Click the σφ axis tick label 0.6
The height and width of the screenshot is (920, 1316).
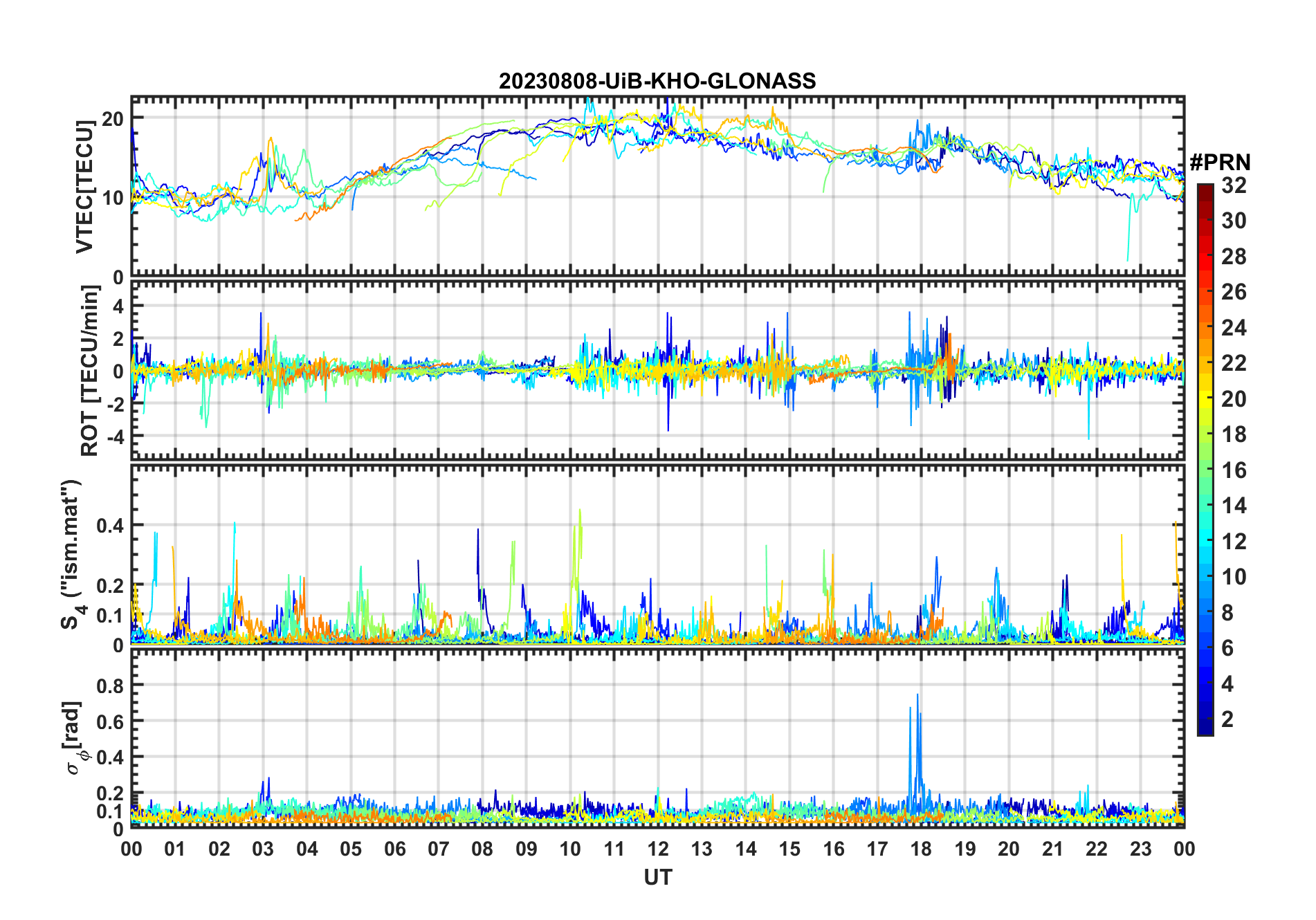point(111,721)
